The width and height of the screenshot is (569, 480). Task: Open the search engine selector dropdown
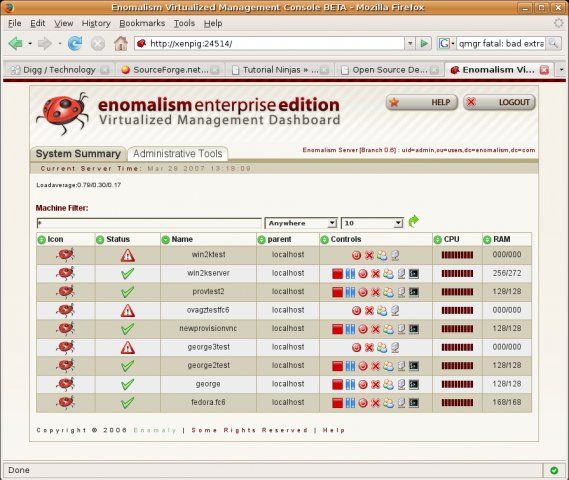(446, 44)
